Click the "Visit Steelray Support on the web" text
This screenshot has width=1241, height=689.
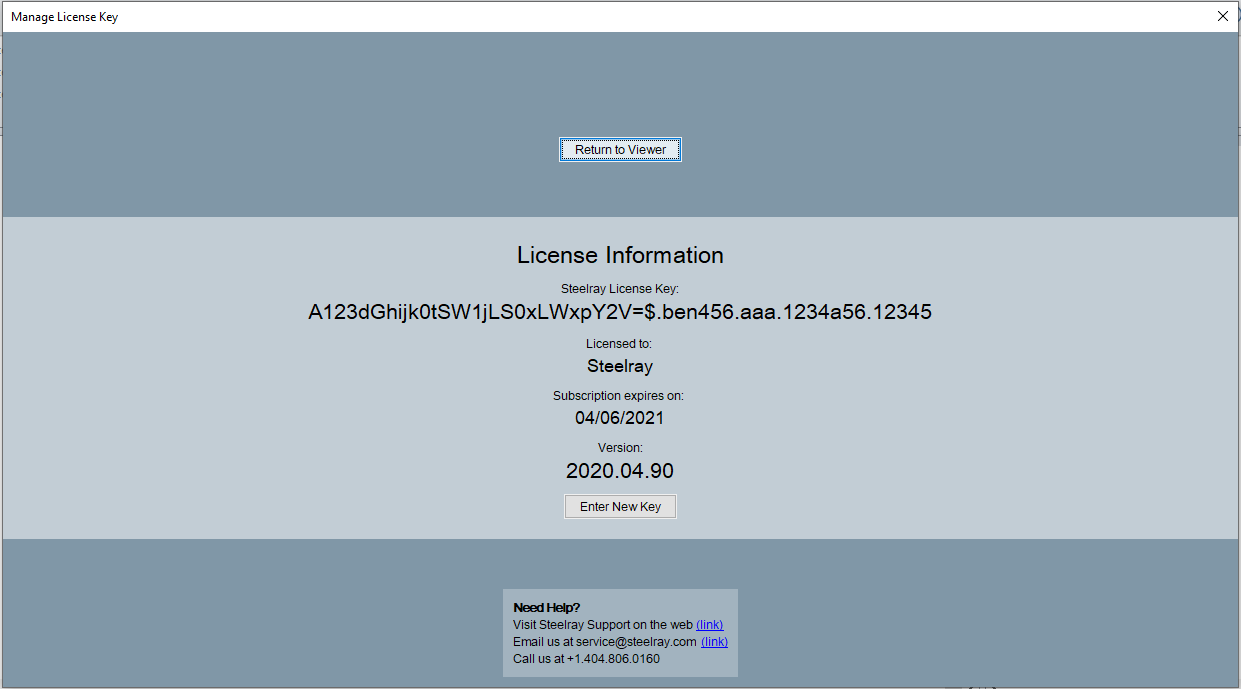tap(602, 625)
